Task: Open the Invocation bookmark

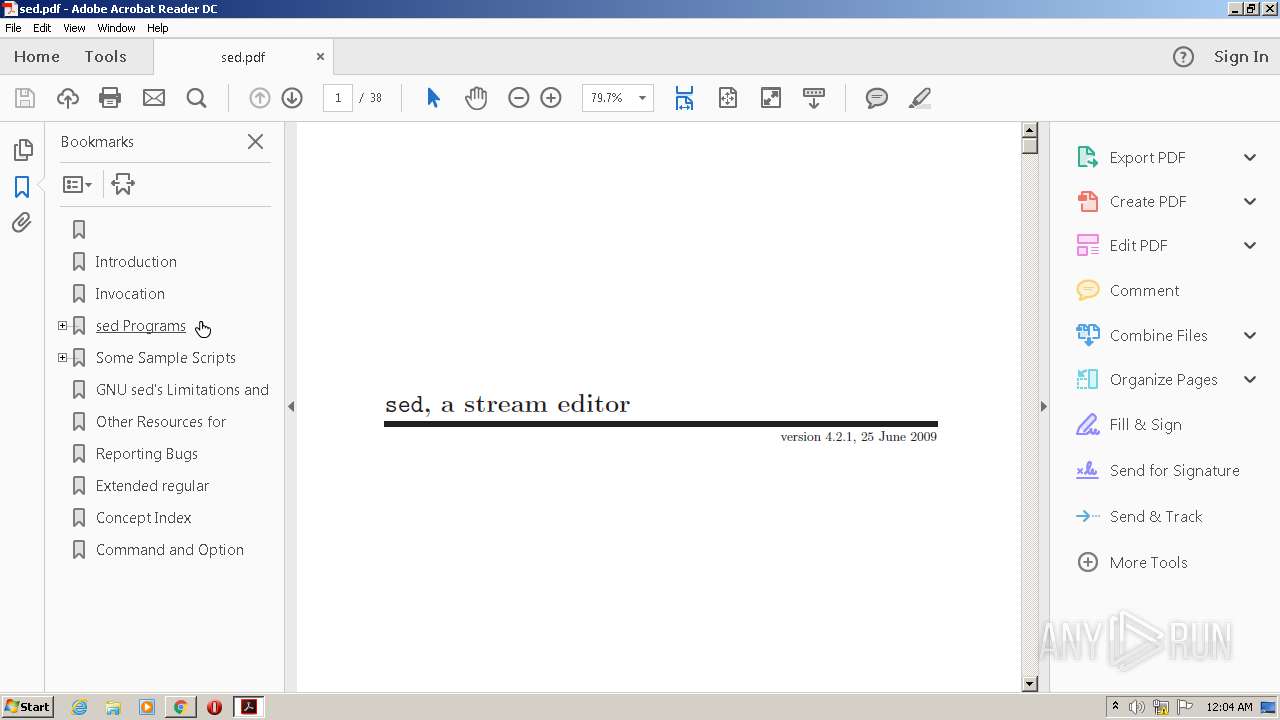Action: click(130, 294)
